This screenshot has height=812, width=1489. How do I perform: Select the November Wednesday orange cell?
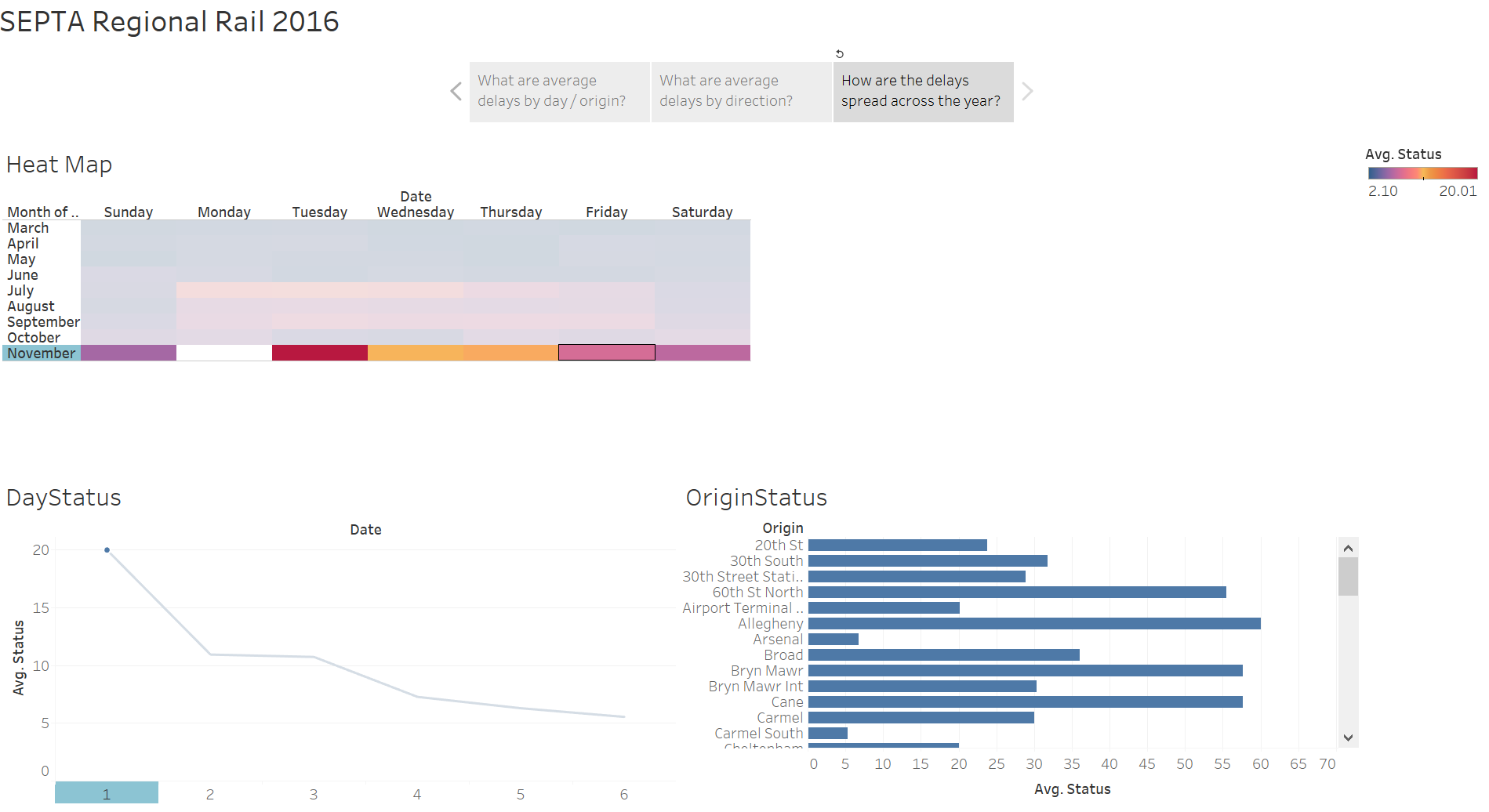coord(415,353)
